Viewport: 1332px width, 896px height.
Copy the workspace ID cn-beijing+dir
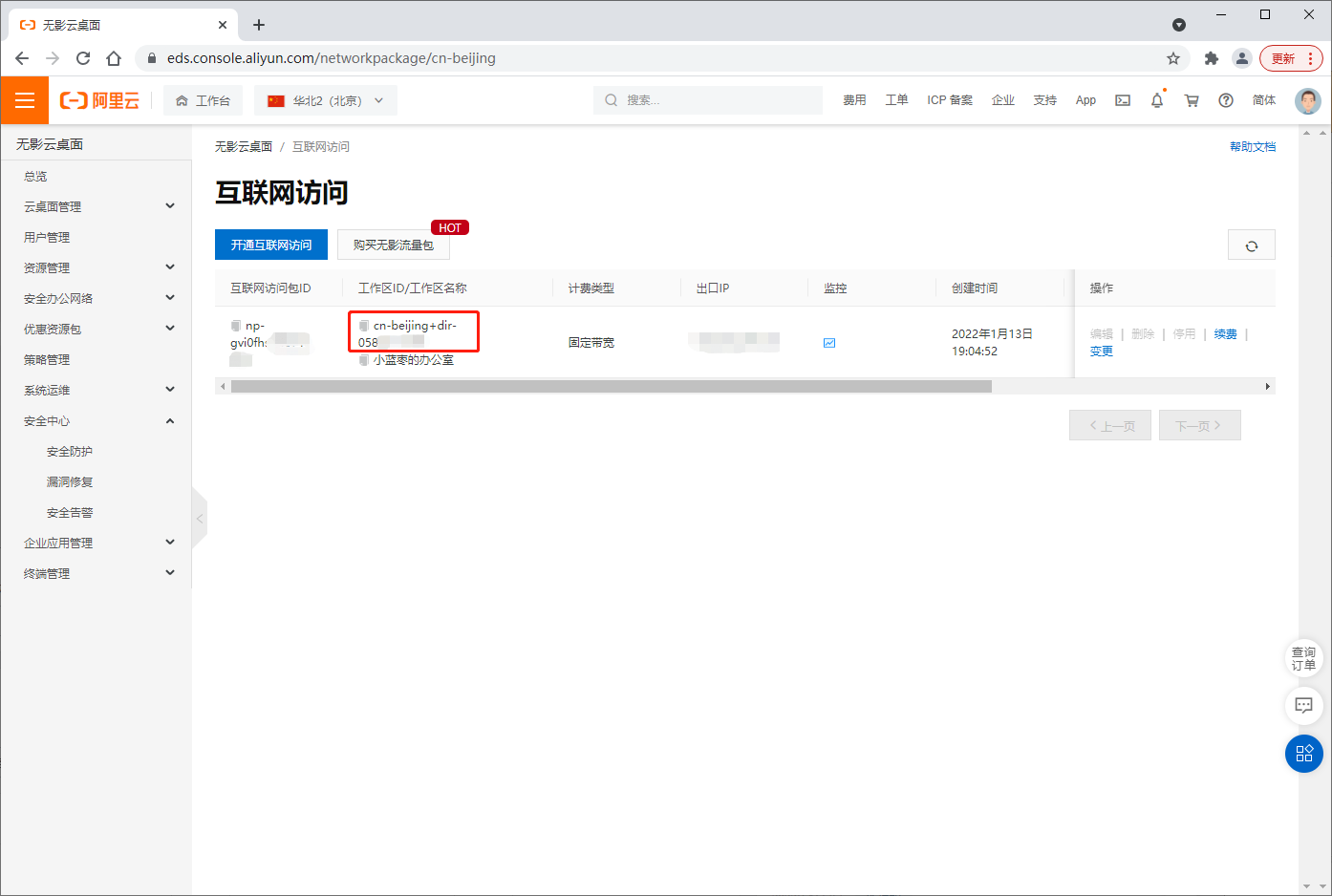pos(364,326)
